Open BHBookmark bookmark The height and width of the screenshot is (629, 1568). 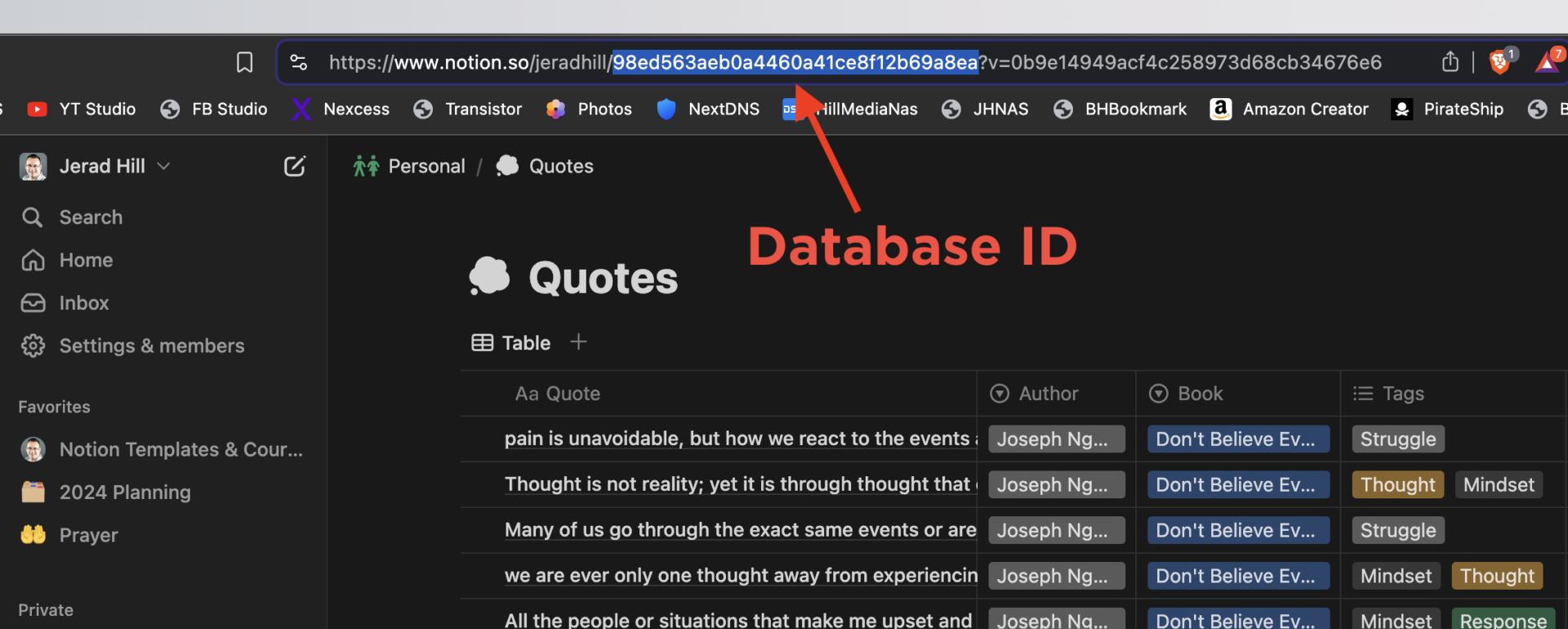[x=1120, y=109]
